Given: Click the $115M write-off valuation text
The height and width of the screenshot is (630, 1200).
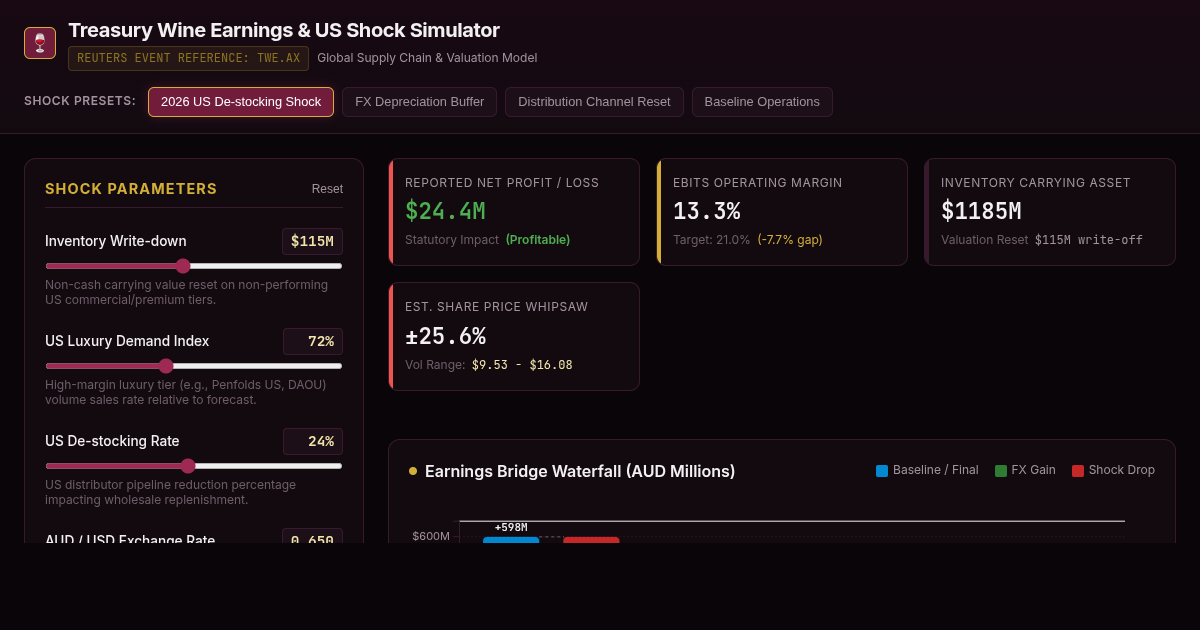Looking at the screenshot, I should (1089, 240).
